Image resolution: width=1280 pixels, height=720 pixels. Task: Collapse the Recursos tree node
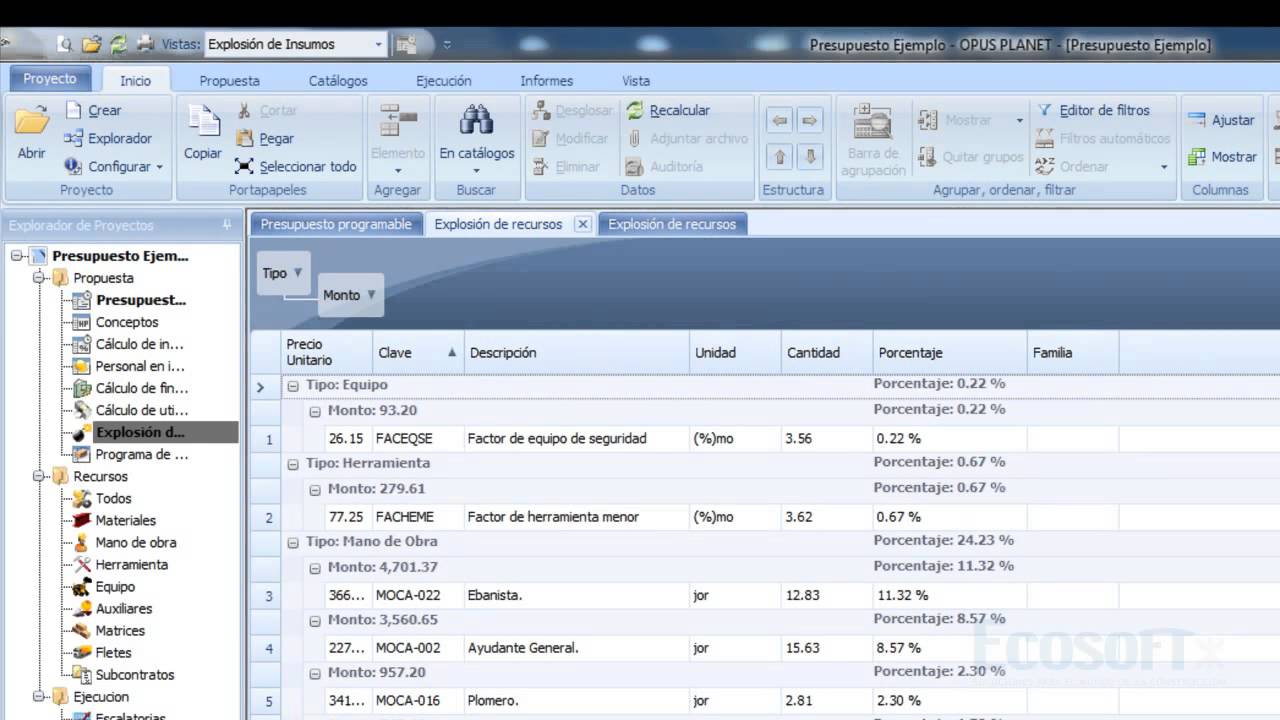click(39, 477)
